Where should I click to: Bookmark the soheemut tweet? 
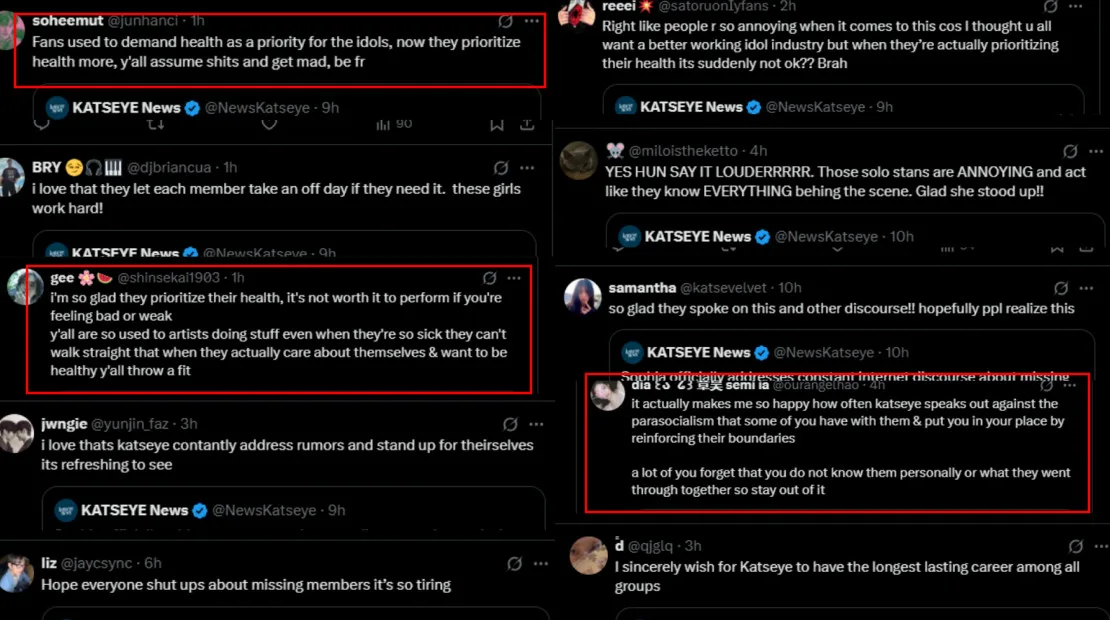click(497, 124)
